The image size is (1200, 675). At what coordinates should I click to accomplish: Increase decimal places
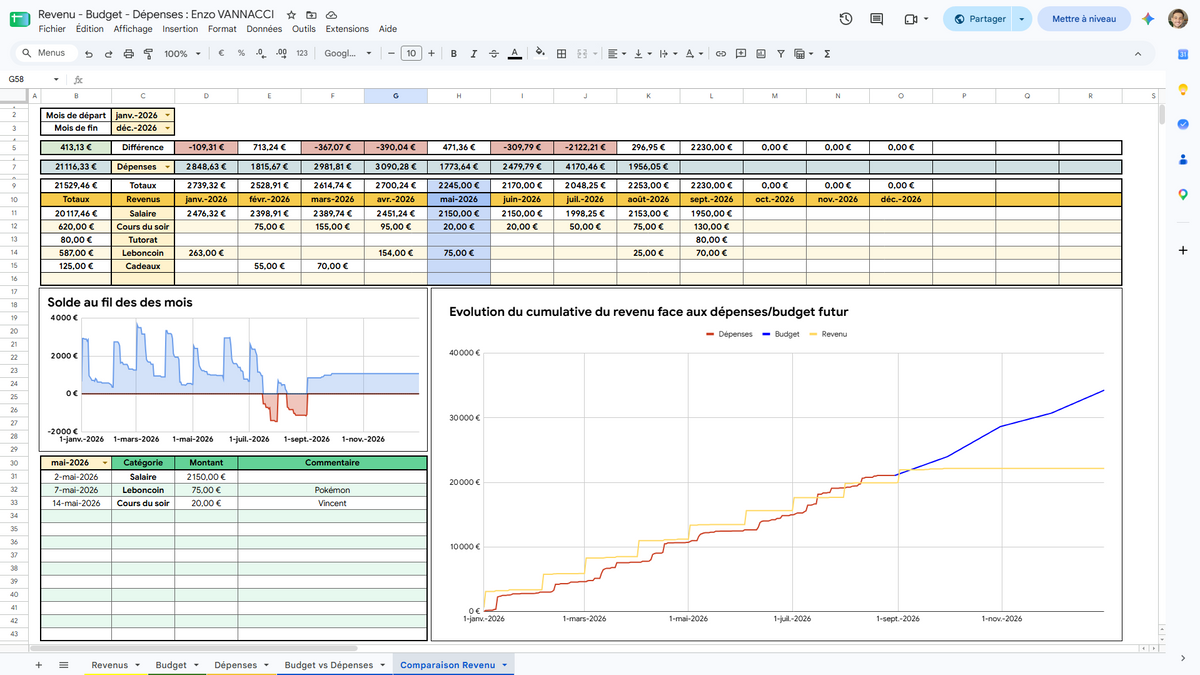click(x=281, y=54)
